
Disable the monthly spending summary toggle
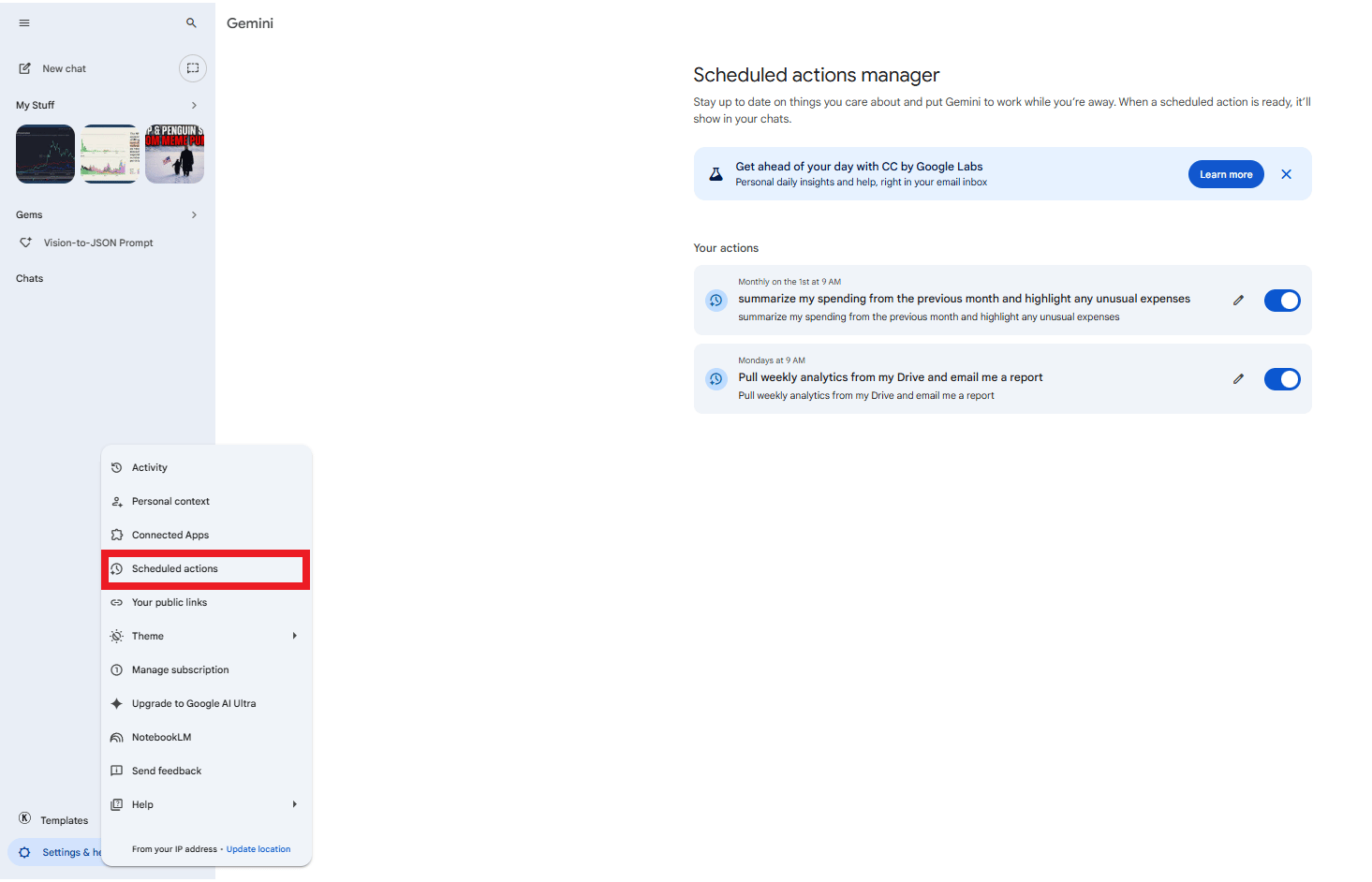point(1282,301)
